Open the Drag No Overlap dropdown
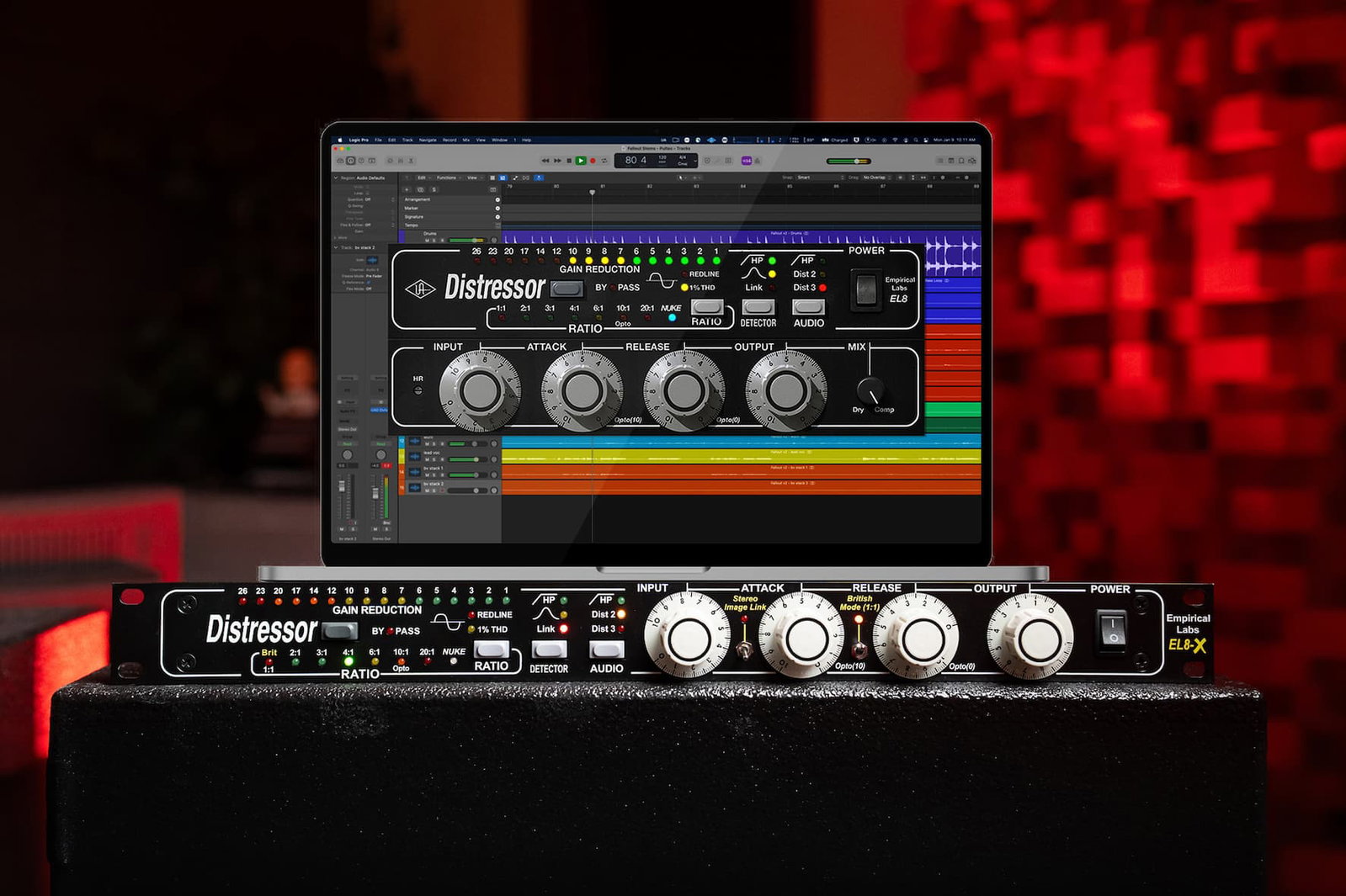The width and height of the screenshot is (1346, 896). pyautogui.click(x=876, y=178)
